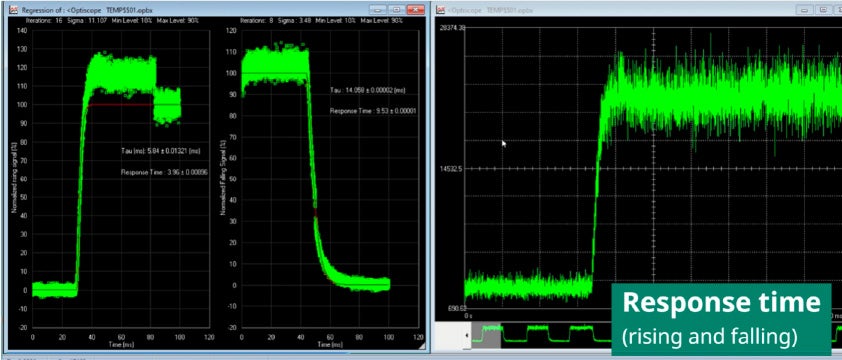Minimize the Regression of Optiscope window
The image size is (842, 360).
click(x=378, y=10)
